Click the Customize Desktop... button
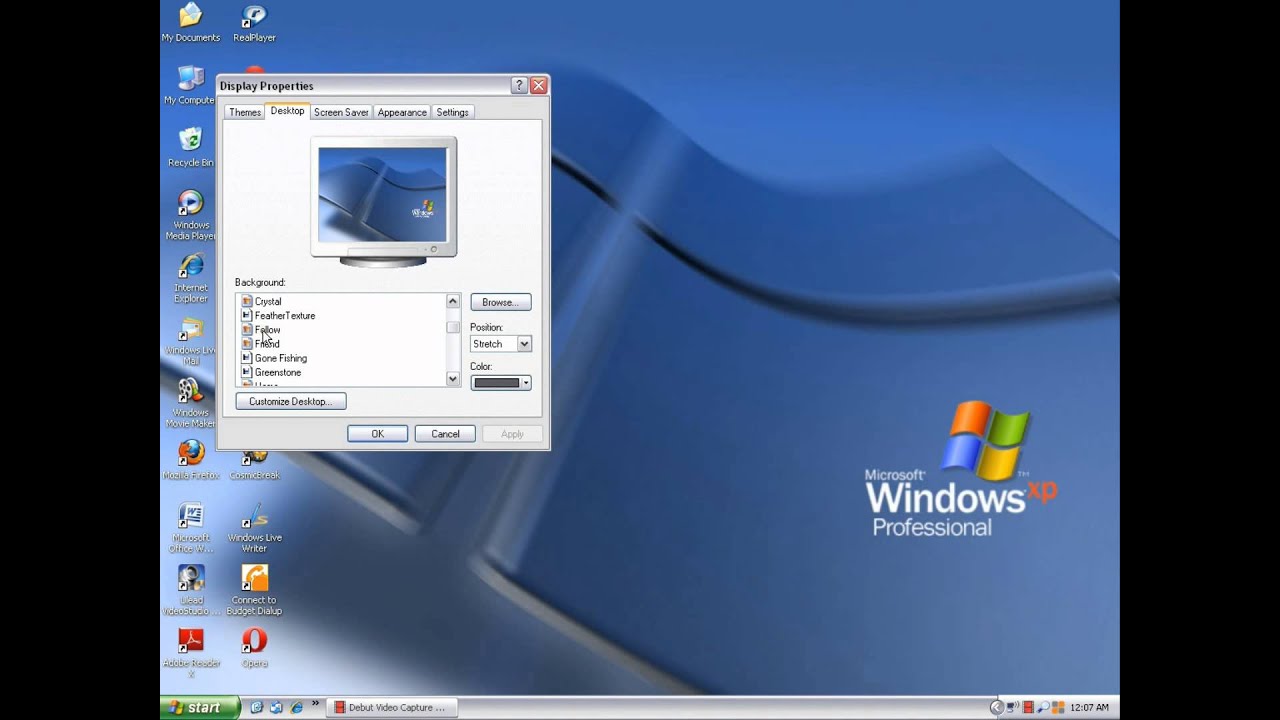 [x=290, y=402]
